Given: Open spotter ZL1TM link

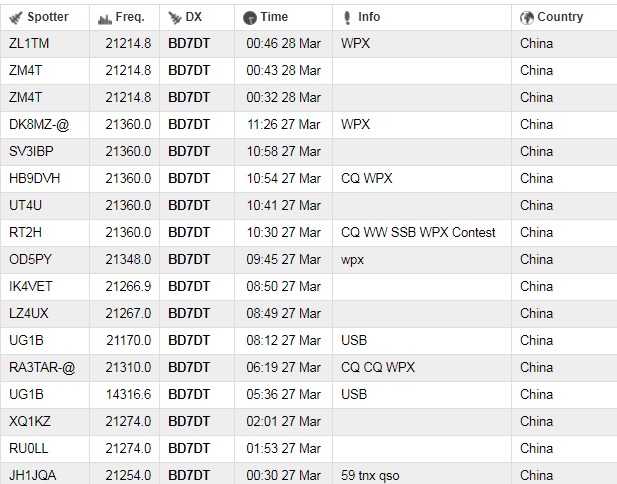Looking at the screenshot, I should 29,43.
